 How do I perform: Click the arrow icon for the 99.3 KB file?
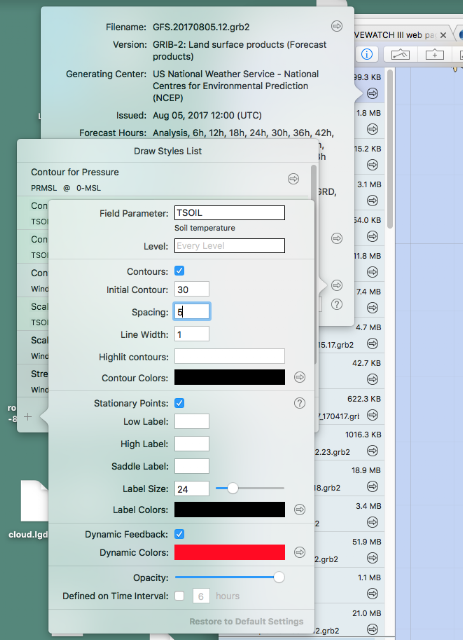(372, 93)
